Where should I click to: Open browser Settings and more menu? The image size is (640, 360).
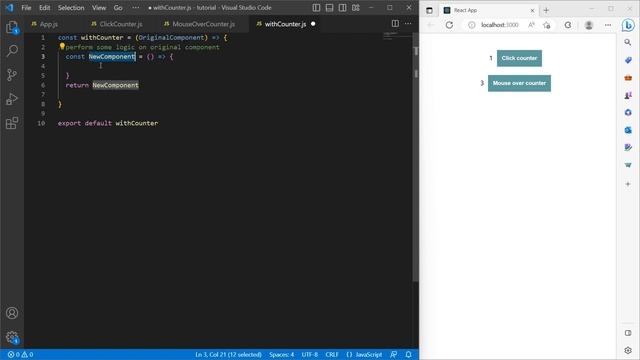(608, 25)
